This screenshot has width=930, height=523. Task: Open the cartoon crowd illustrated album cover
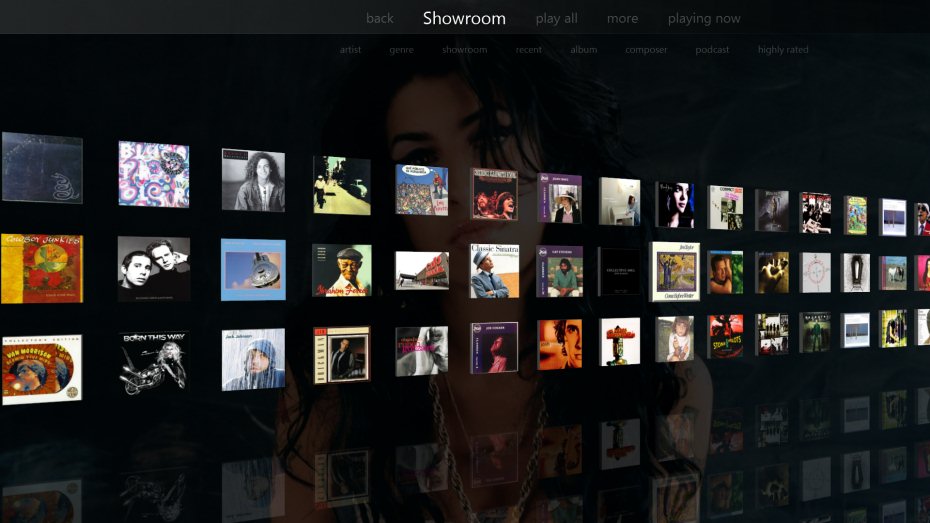422,190
